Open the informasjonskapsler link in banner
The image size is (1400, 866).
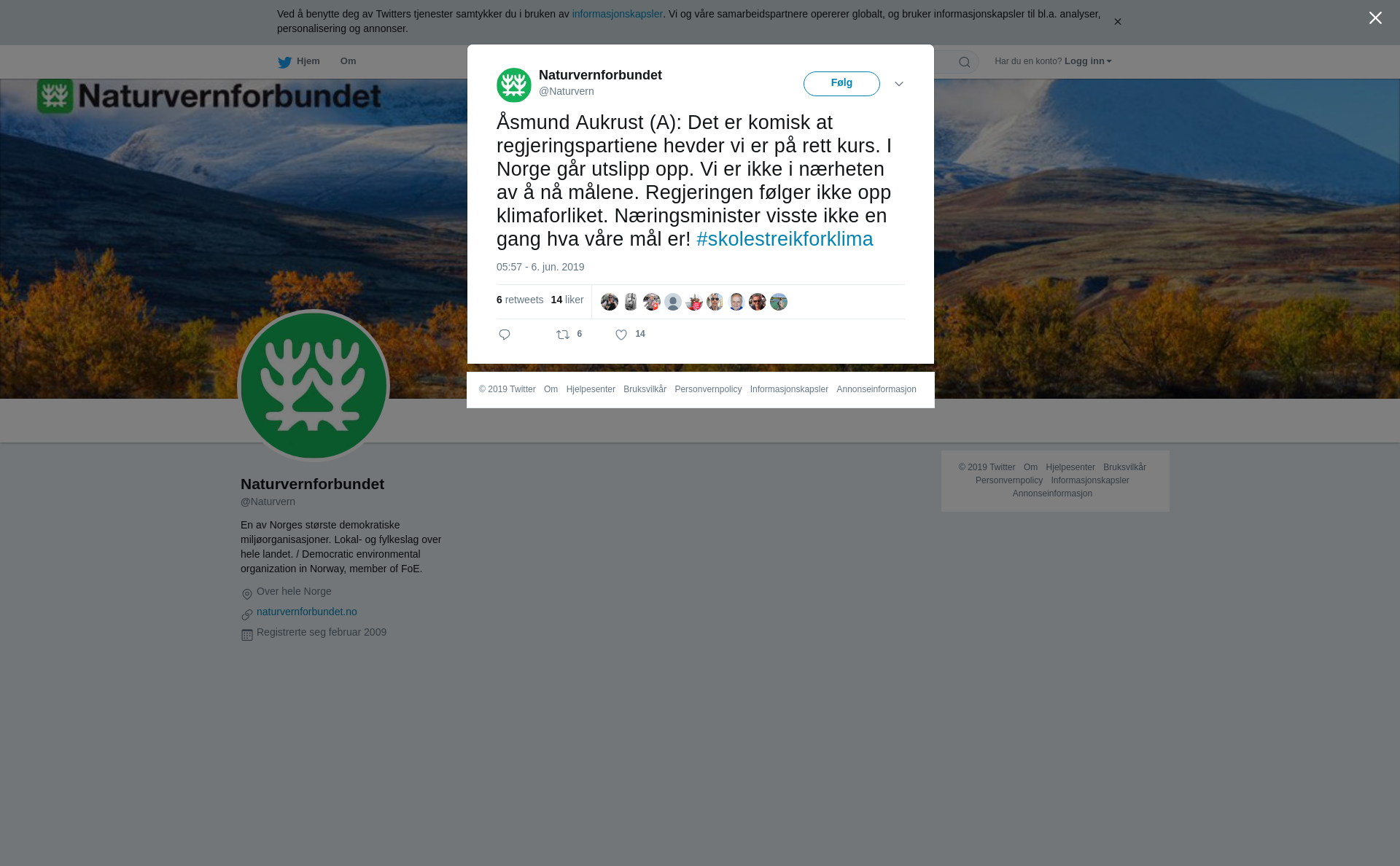(x=617, y=14)
